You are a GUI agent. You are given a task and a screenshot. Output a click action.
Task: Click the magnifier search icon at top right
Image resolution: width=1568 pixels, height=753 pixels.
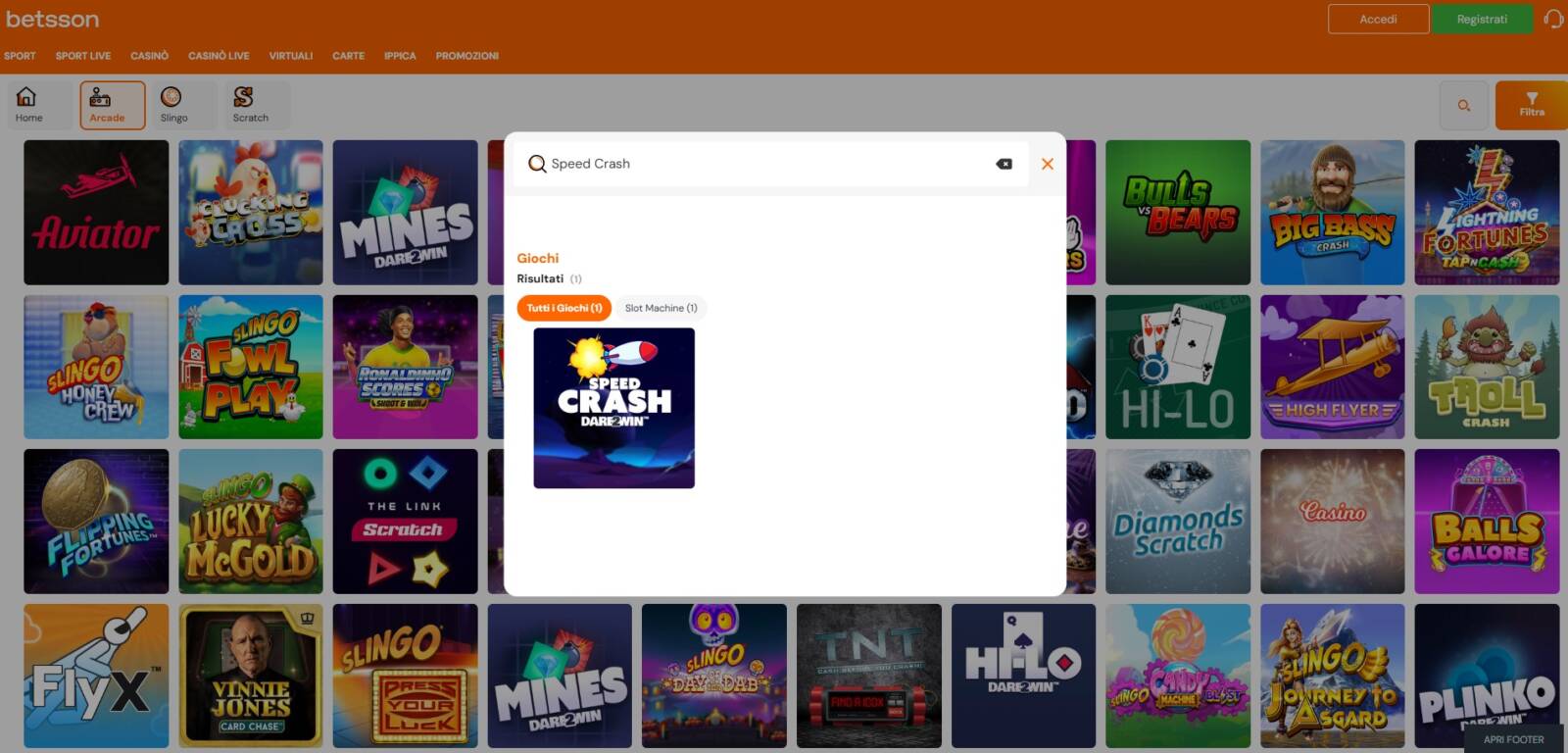(x=1463, y=106)
